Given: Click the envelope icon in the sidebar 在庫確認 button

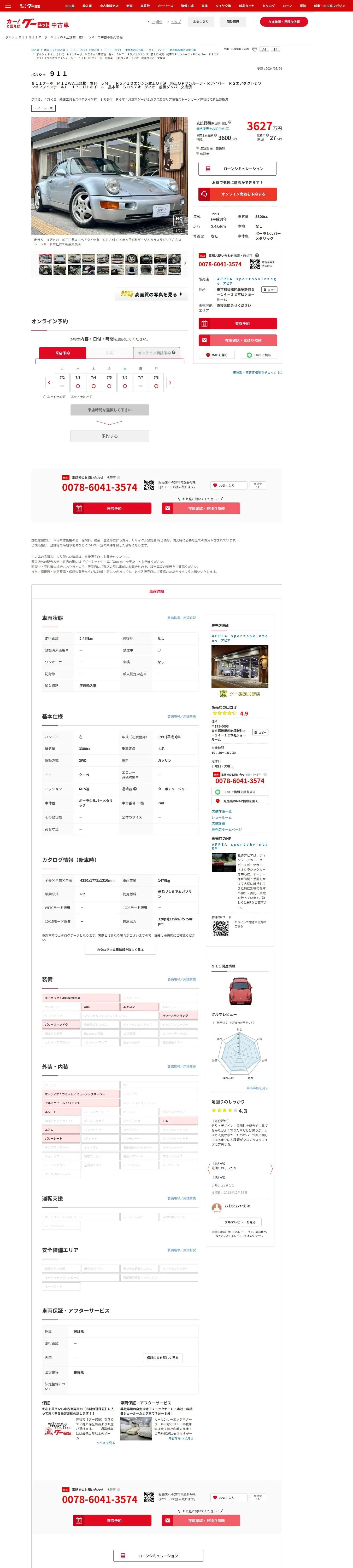Looking at the screenshot, I should (x=204, y=340).
